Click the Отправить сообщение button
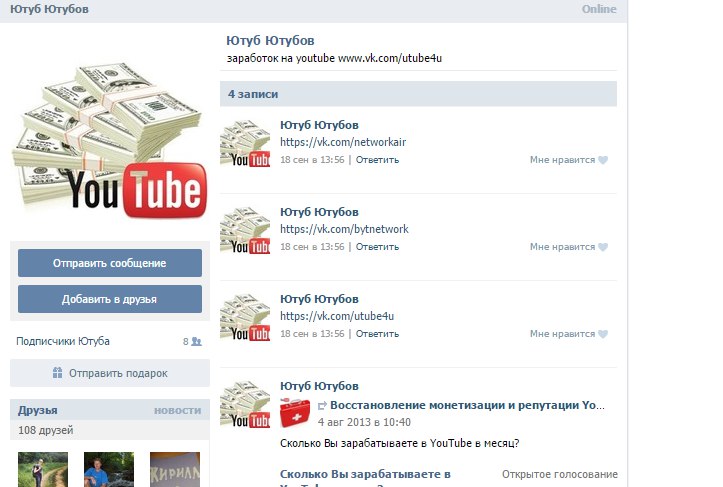Screen dimensions: 723x487 tap(110, 263)
